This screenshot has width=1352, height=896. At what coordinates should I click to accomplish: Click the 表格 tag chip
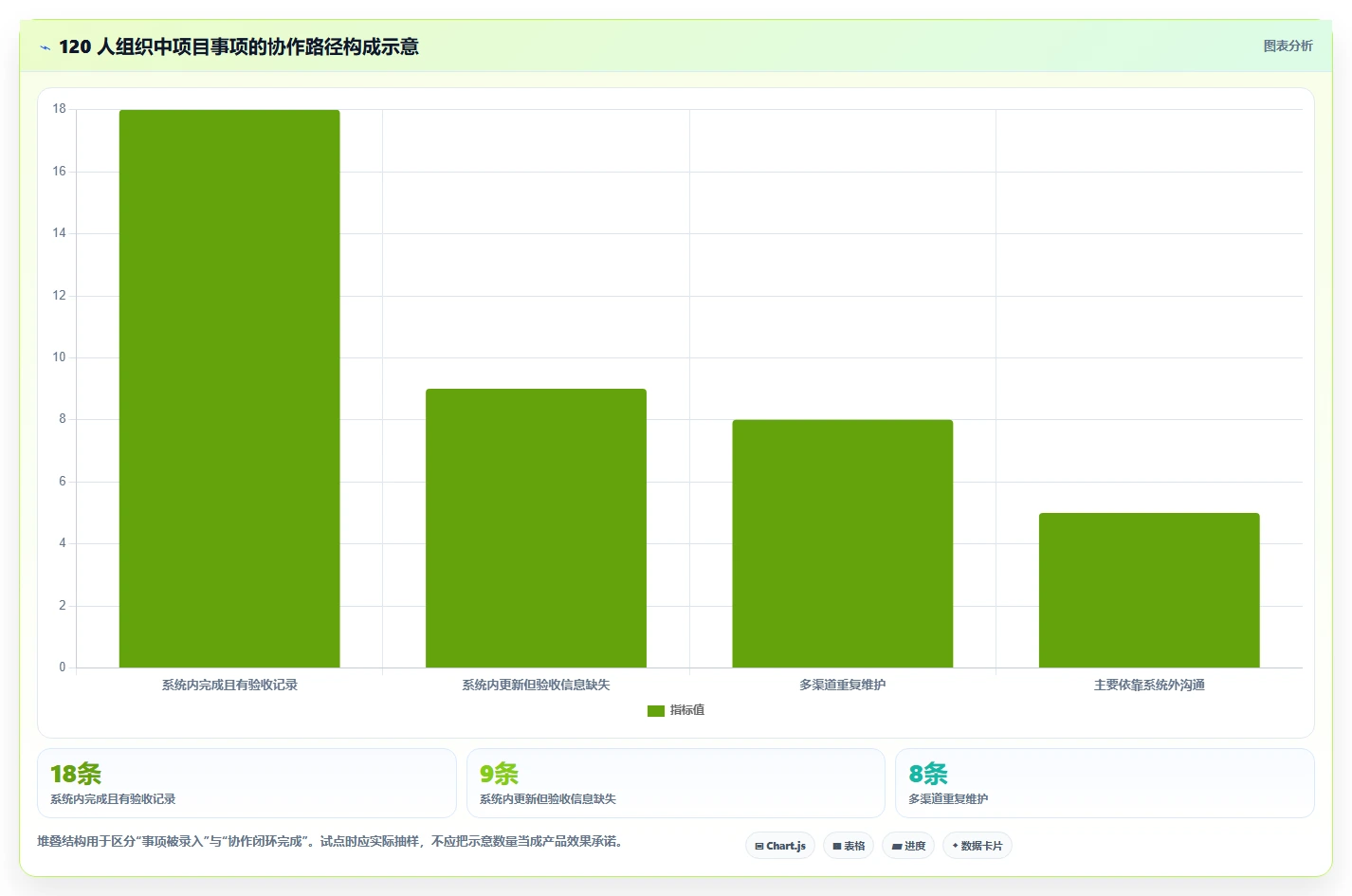pos(849,846)
